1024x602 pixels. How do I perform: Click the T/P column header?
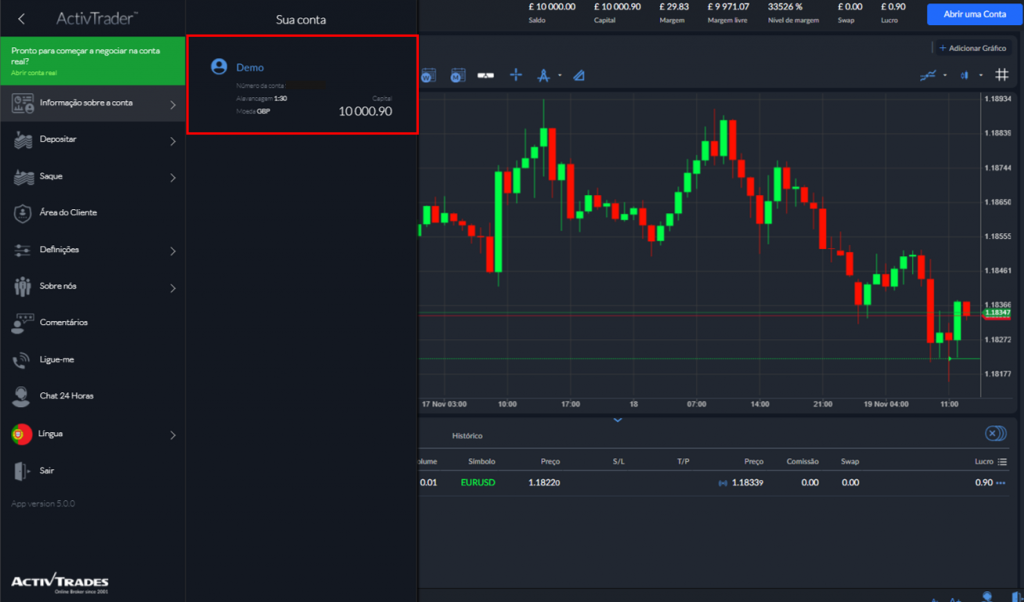[683, 462]
